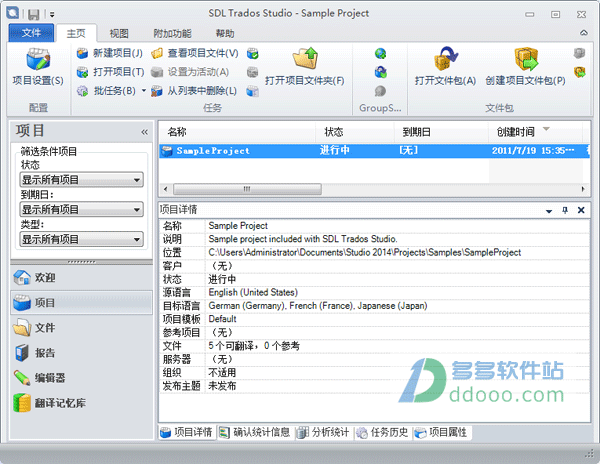600x464 pixels.
Task: Click the source language value English (United States)
Action: tap(253, 292)
